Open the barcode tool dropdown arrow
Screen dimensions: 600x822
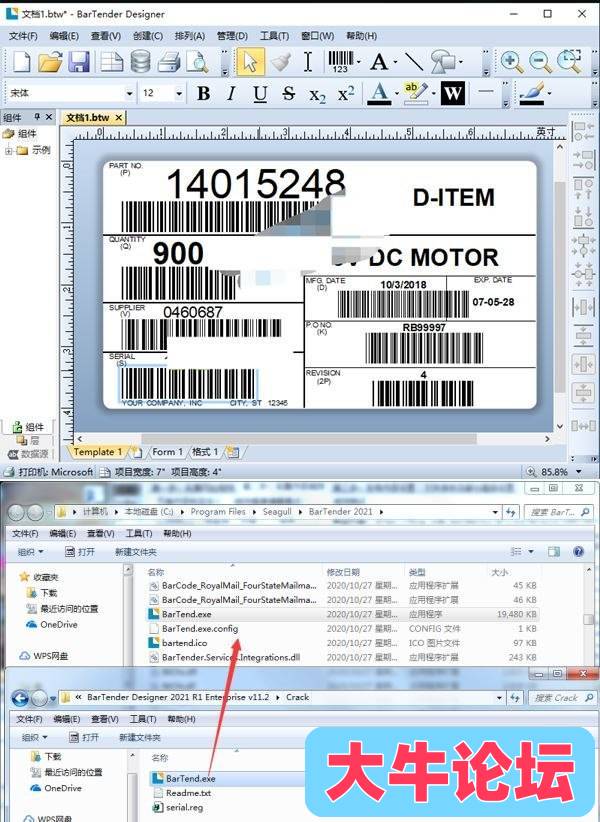[358, 62]
